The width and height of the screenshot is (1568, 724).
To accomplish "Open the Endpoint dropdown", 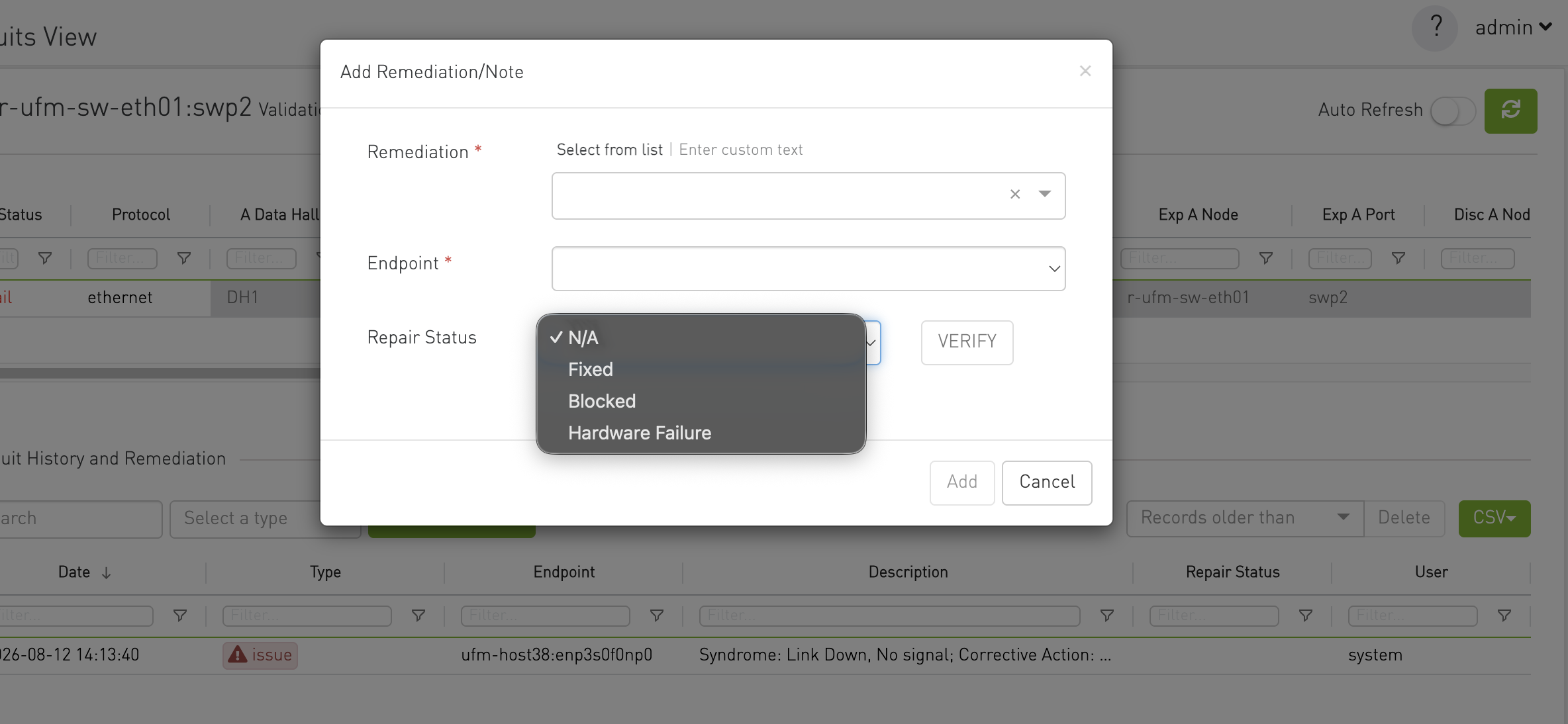I will pos(808,269).
